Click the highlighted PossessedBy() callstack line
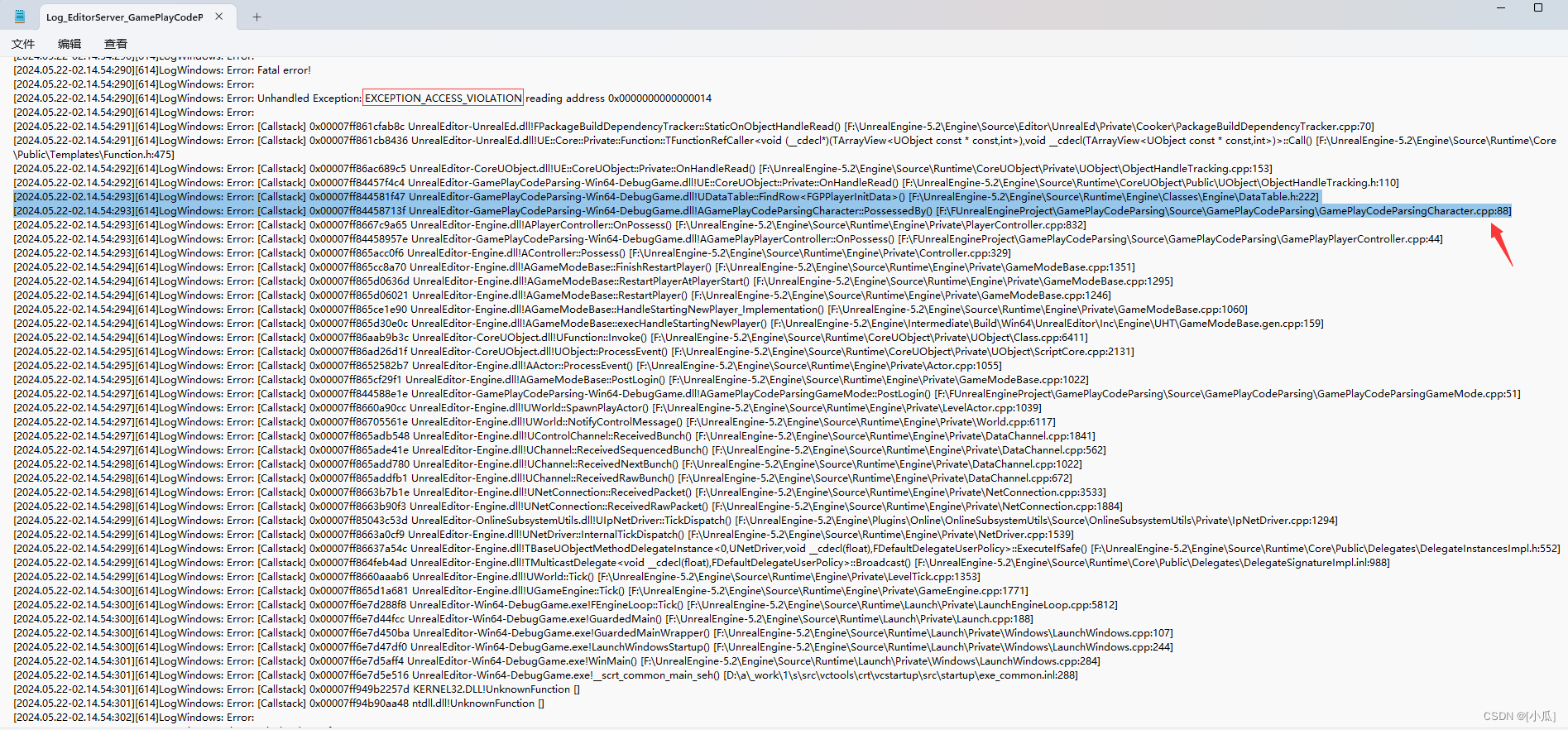 coord(762,211)
